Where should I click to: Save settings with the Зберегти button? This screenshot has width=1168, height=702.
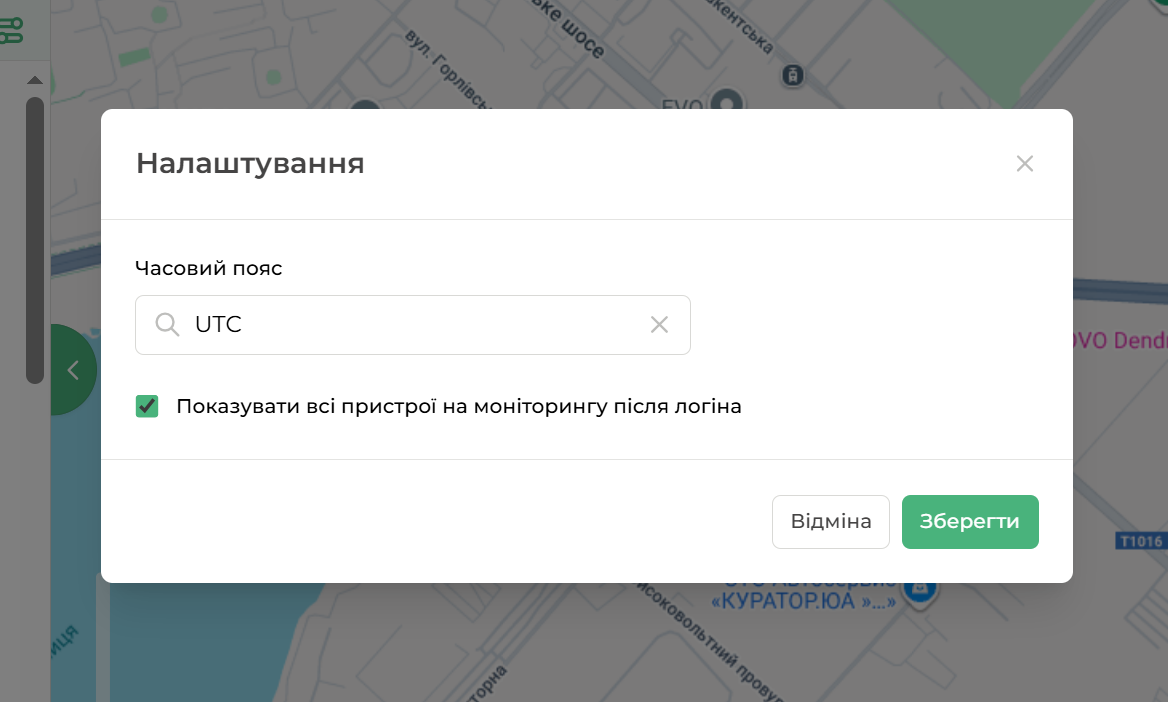tap(969, 522)
